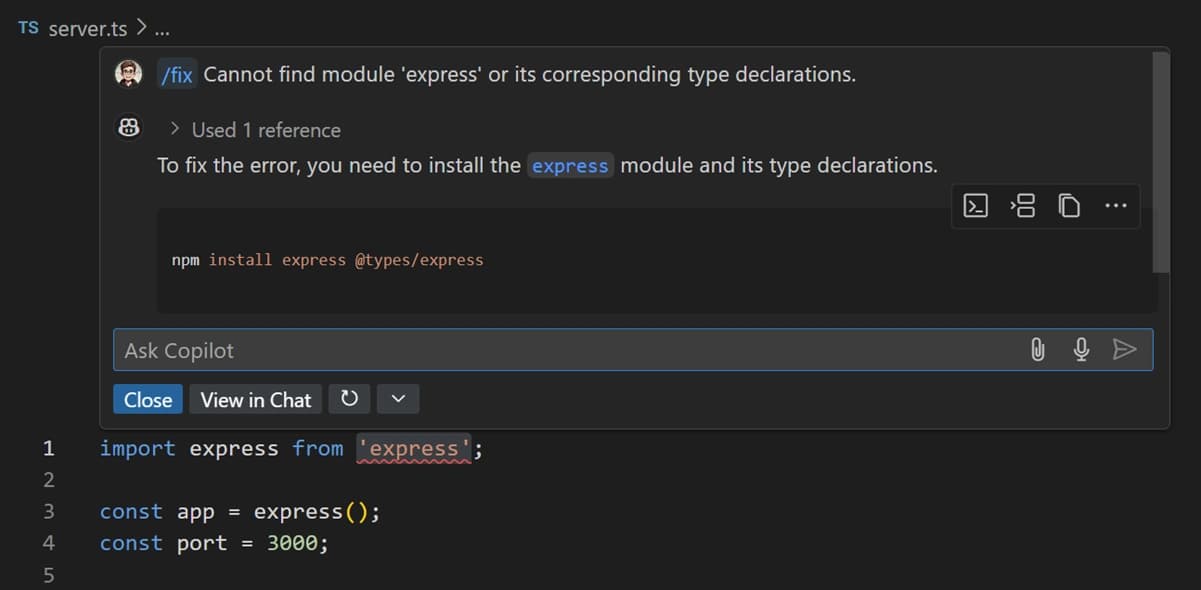
Task: Open the breadcrumb ellipsis after server.ts
Action: 162,29
